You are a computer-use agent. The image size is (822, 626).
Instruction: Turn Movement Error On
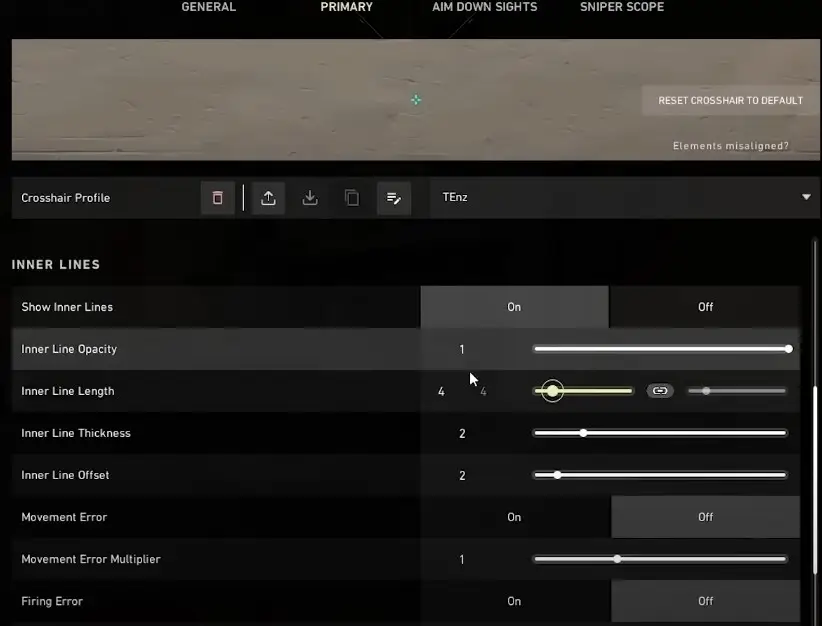pyautogui.click(x=514, y=517)
